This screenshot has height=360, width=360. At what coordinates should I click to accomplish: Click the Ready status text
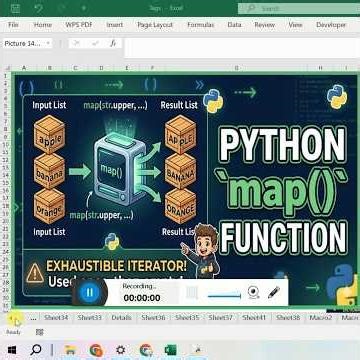coord(13,332)
